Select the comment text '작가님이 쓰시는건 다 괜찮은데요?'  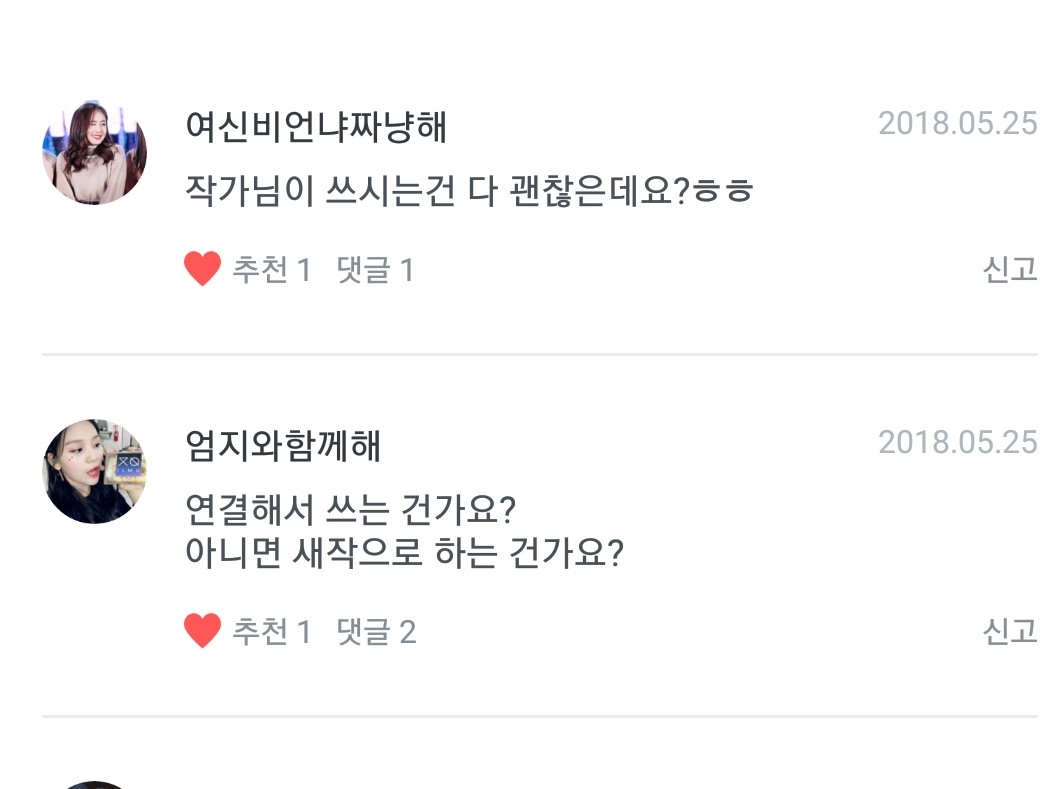(468, 190)
